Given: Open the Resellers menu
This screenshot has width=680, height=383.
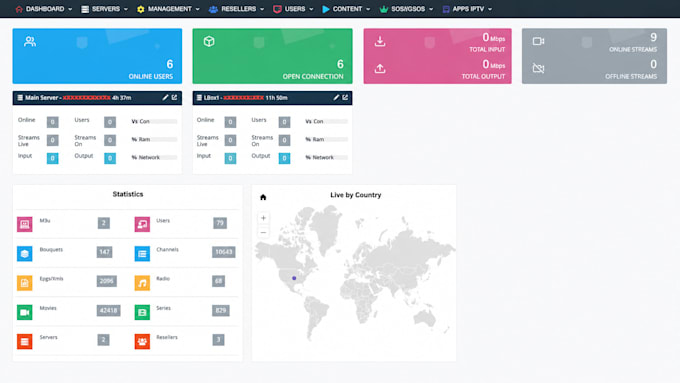Looking at the screenshot, I should (236, 9).
